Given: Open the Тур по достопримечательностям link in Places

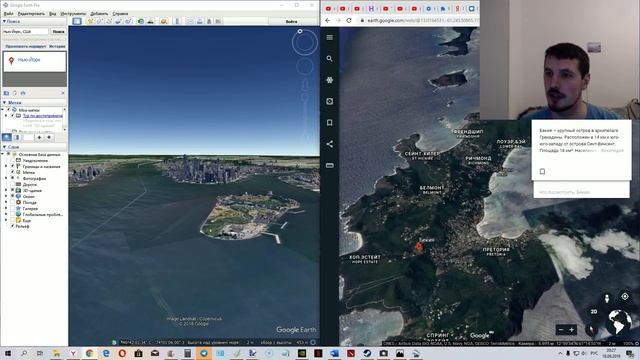Looking at the screenshot, I should [x=42, y=116].
